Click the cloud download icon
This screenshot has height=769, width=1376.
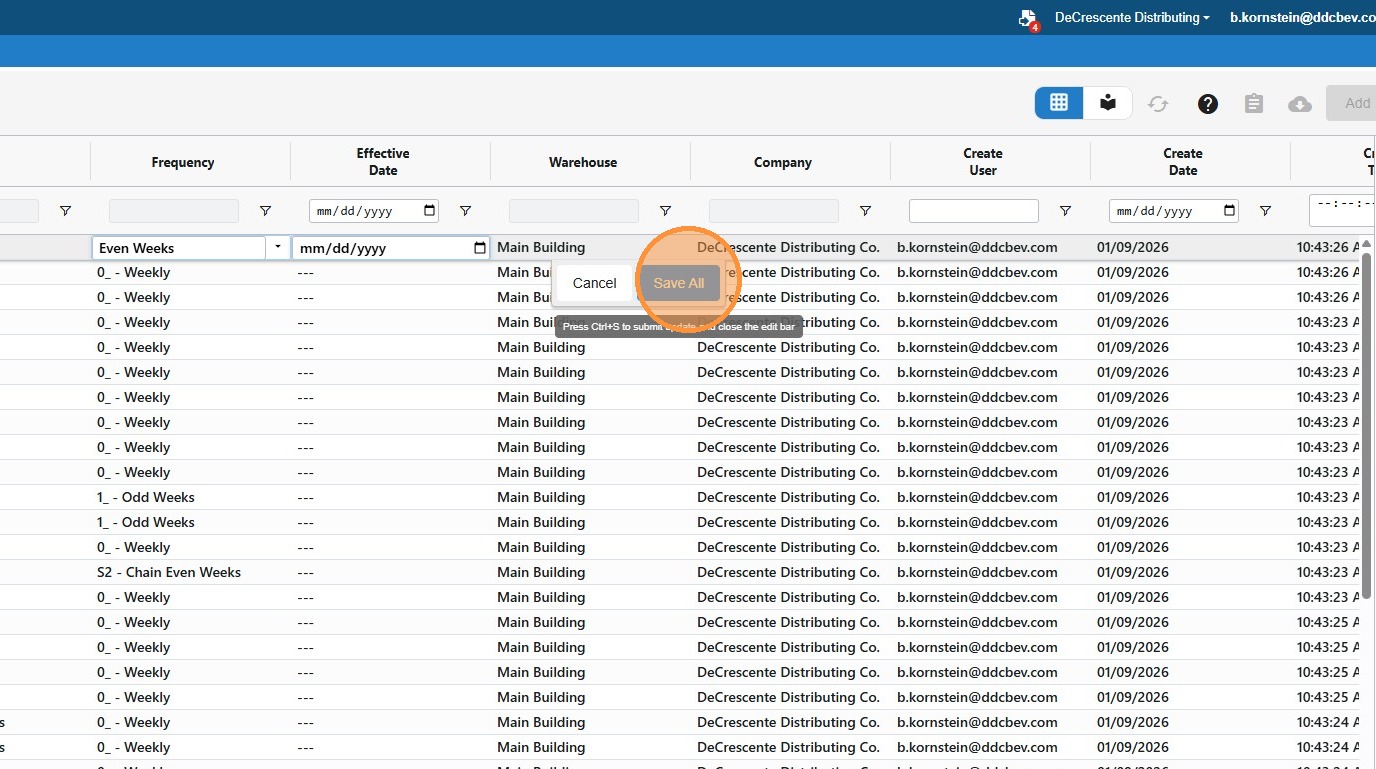[x=1300, y=104]
